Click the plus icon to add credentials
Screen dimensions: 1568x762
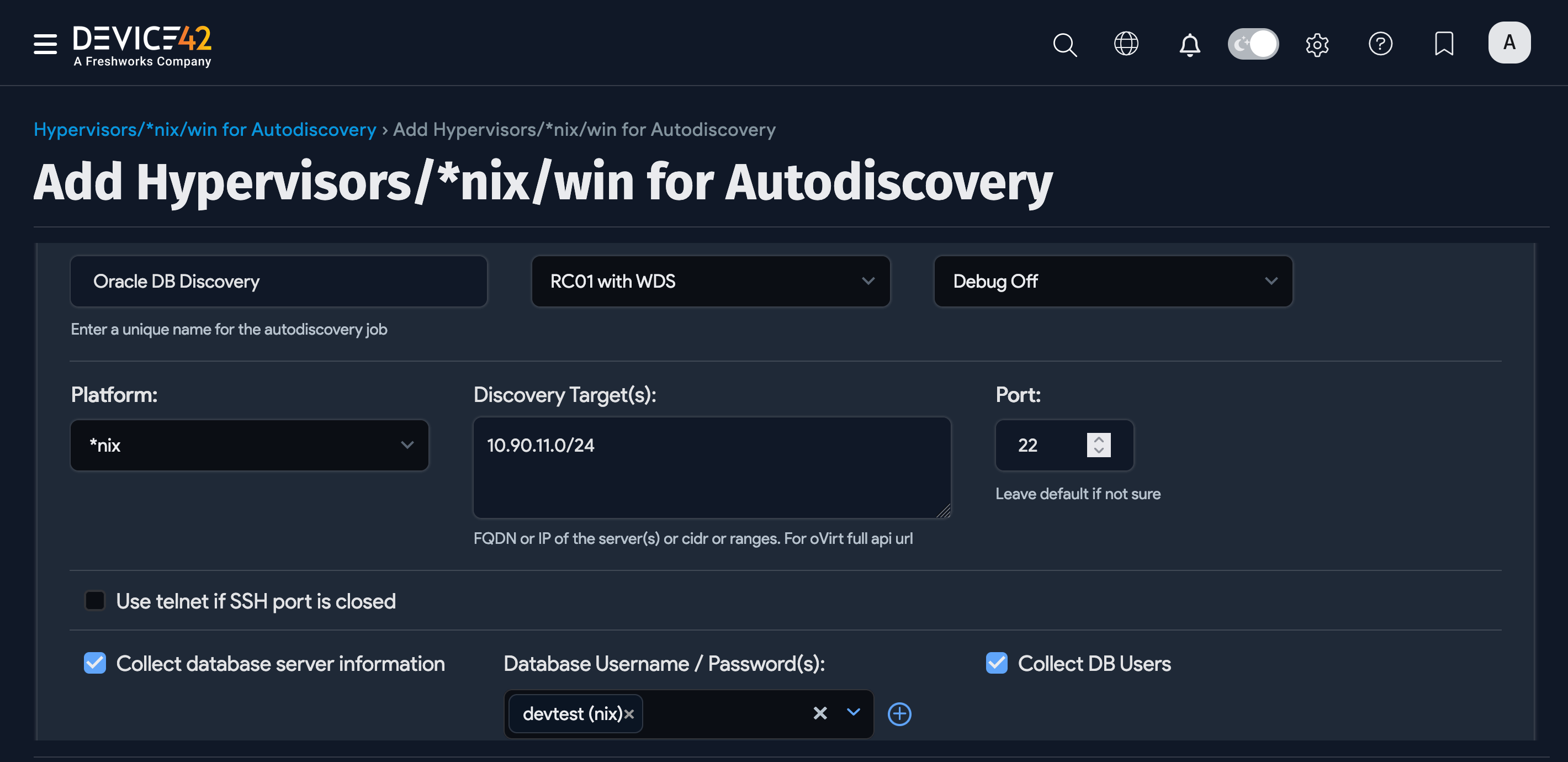(x=899, y=714)
